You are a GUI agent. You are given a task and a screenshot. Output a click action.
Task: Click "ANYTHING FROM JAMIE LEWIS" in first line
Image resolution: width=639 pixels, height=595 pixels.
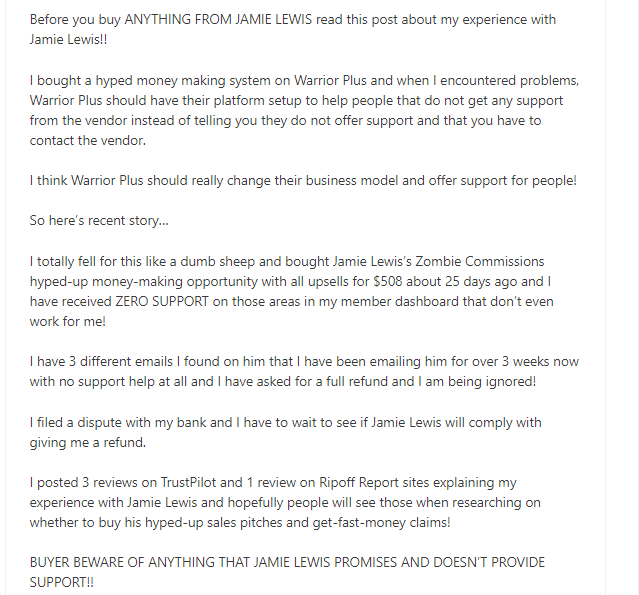(218, 20)
